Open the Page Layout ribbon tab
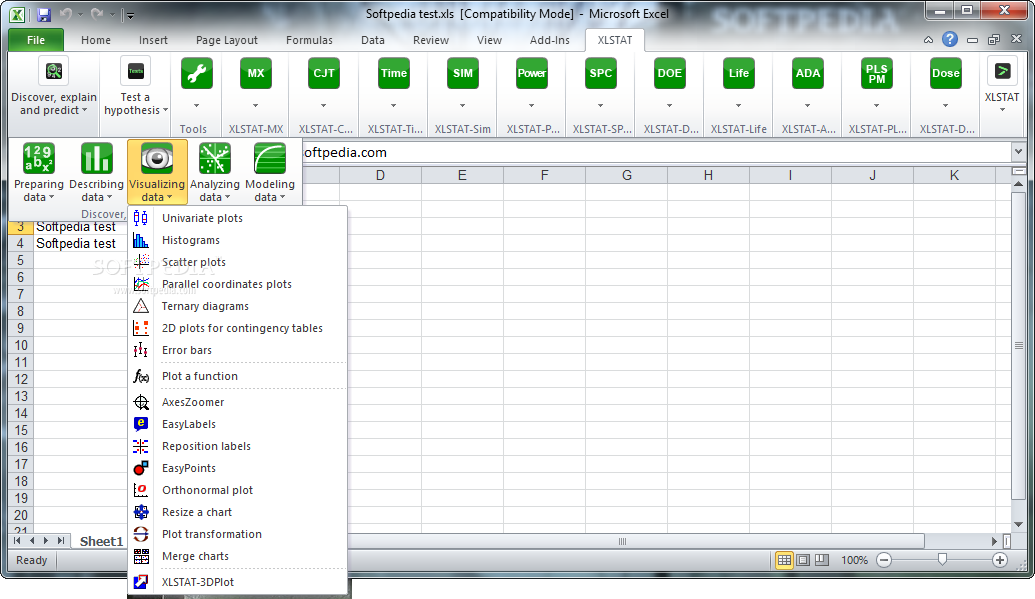Viewport: 1035px width, 599px height. click(x=226, y=40)
